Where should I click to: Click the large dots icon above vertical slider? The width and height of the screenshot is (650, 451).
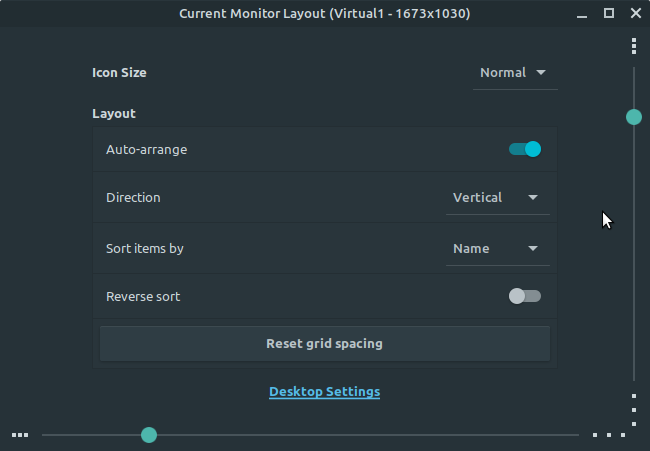(634, 46)
